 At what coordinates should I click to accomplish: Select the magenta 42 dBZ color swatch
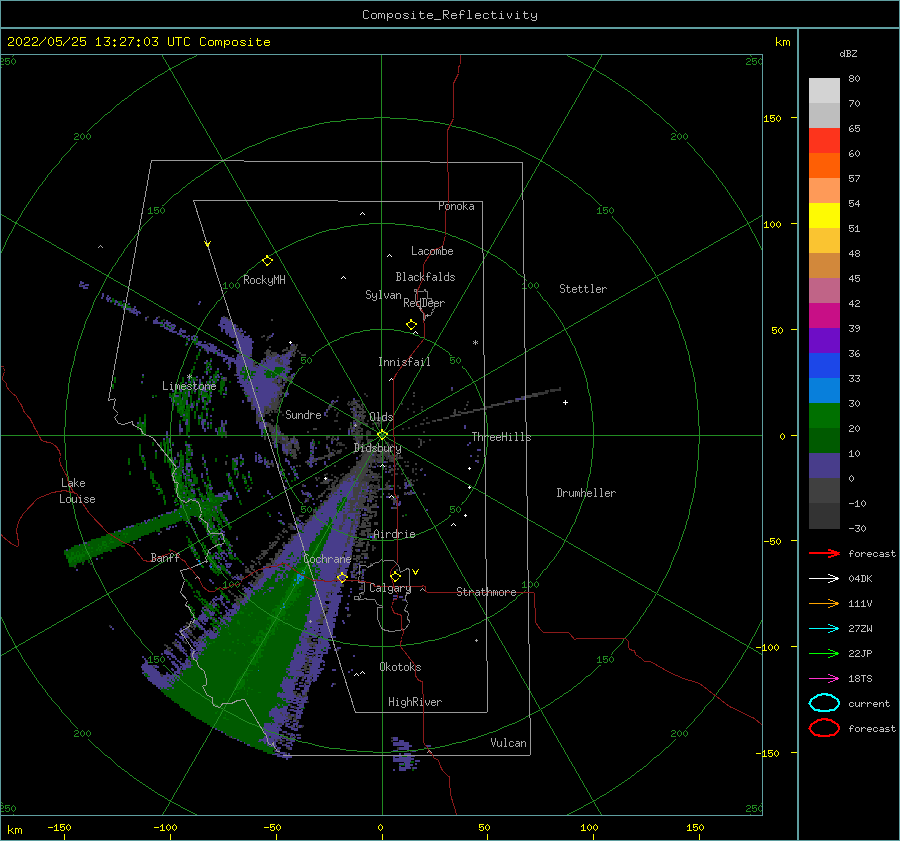(x=824, y=316)
